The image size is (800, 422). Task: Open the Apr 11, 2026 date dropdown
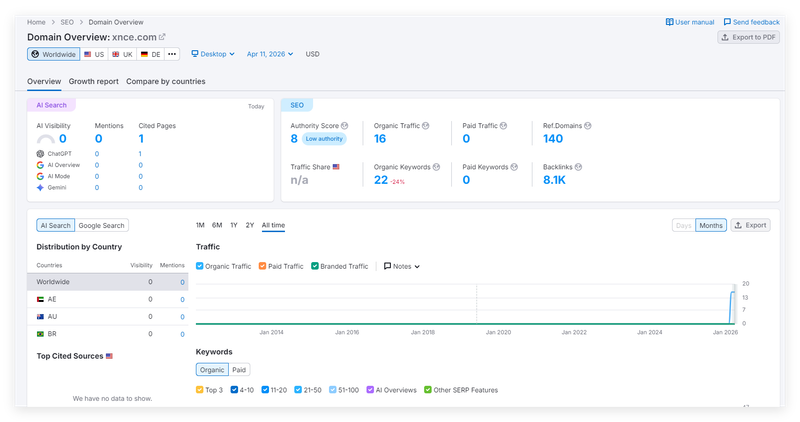click(270, 54)
